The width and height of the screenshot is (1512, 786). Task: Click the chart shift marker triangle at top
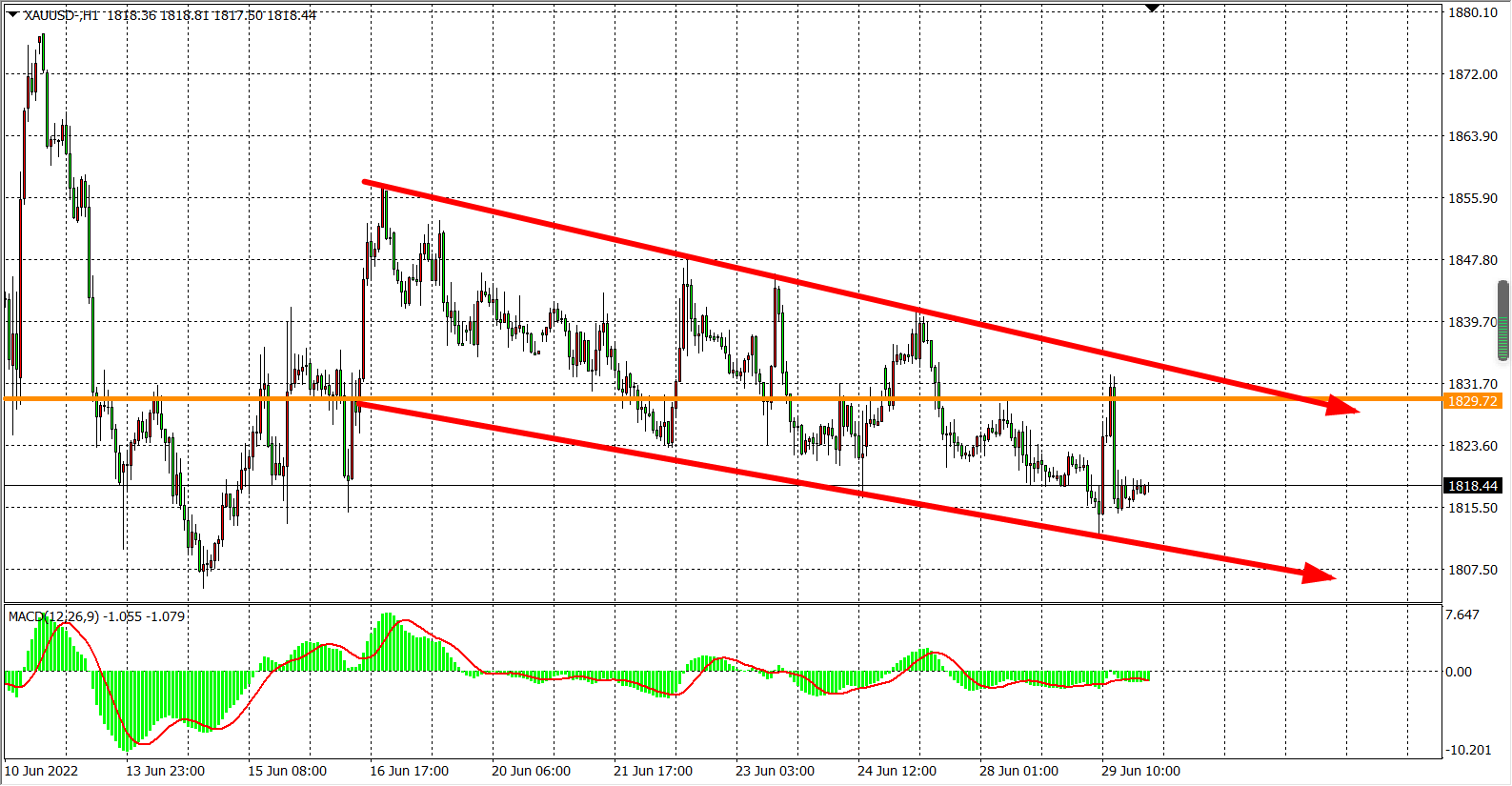point(1152,9)
